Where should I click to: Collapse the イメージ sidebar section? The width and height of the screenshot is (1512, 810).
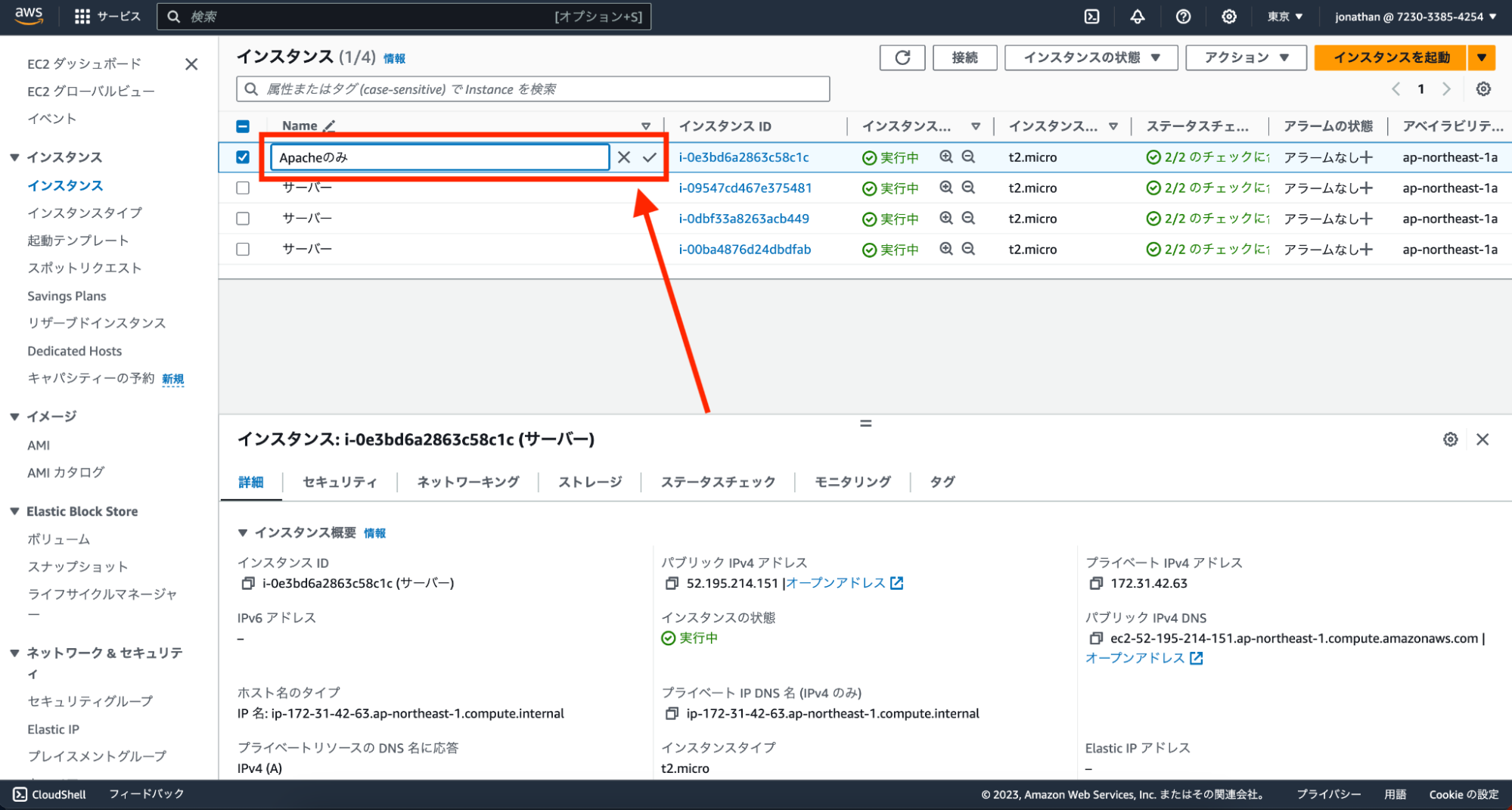click(x=14, y=417)
